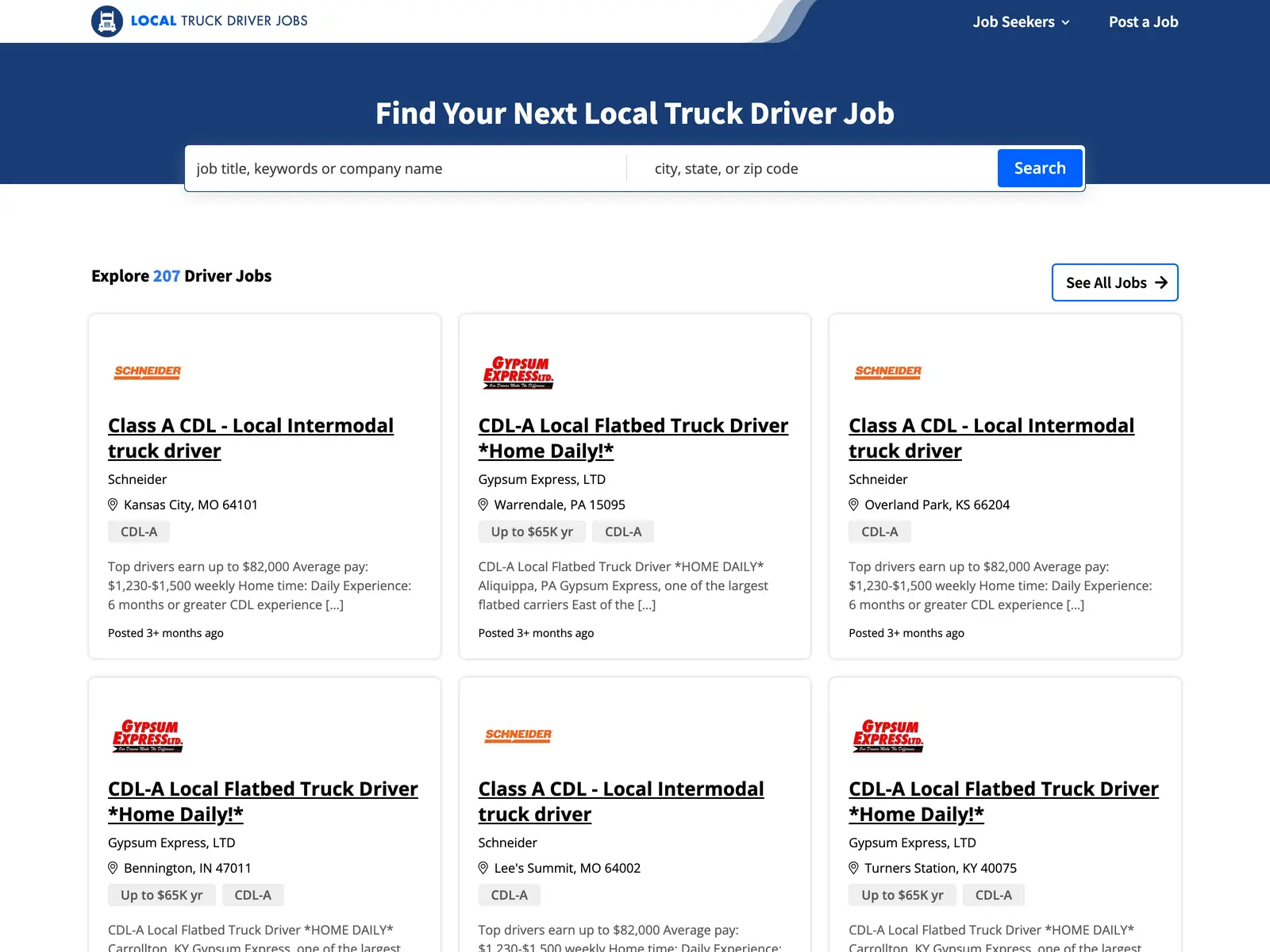Click CDL-A tag on Turners Station job
The image size is (1270, 952).
(994, 895)
